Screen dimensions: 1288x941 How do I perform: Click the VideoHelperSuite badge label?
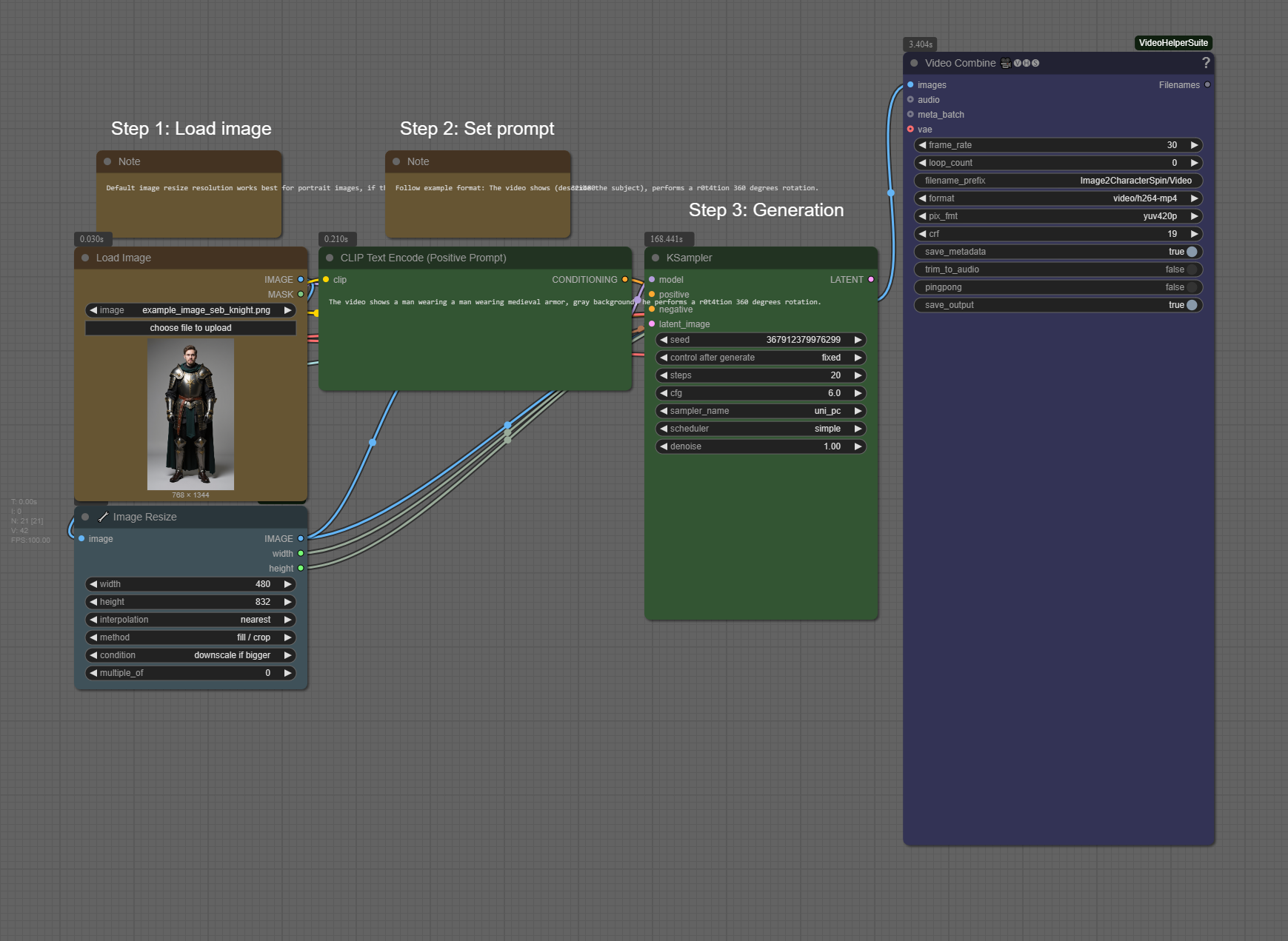tap(1173, 43)
